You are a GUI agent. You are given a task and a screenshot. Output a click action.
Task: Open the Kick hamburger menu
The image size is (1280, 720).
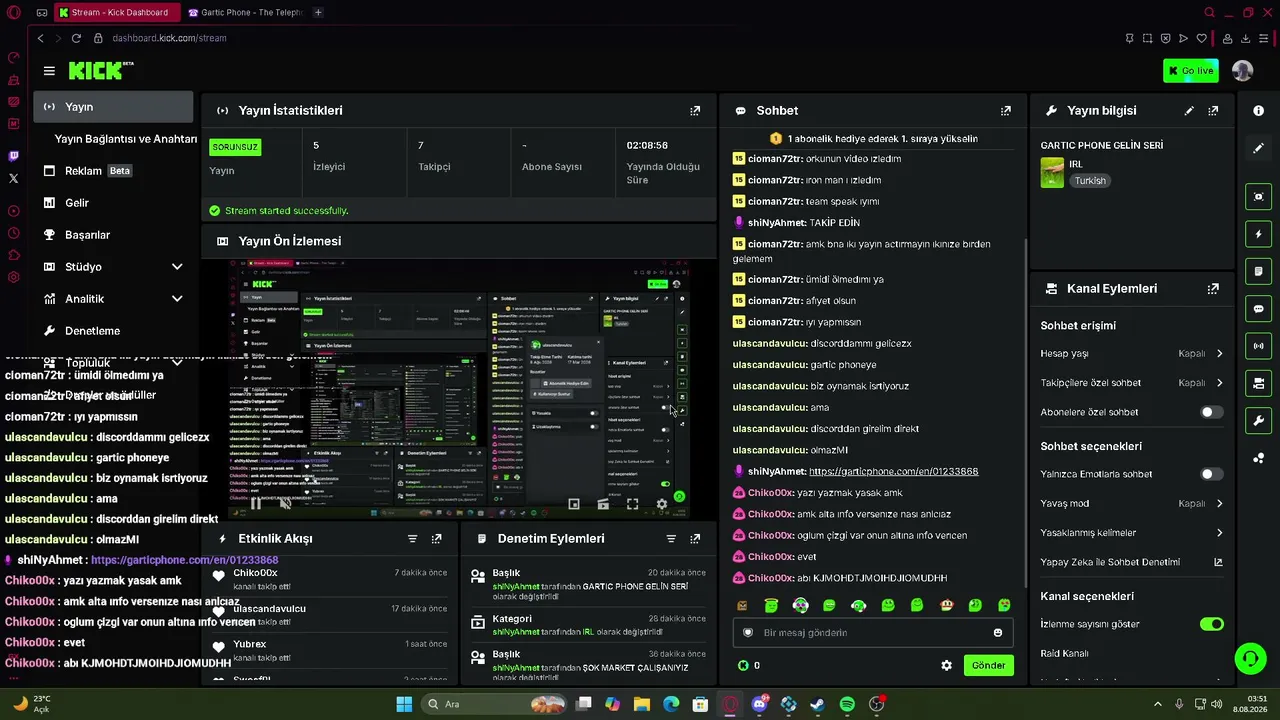coord(49,71)
